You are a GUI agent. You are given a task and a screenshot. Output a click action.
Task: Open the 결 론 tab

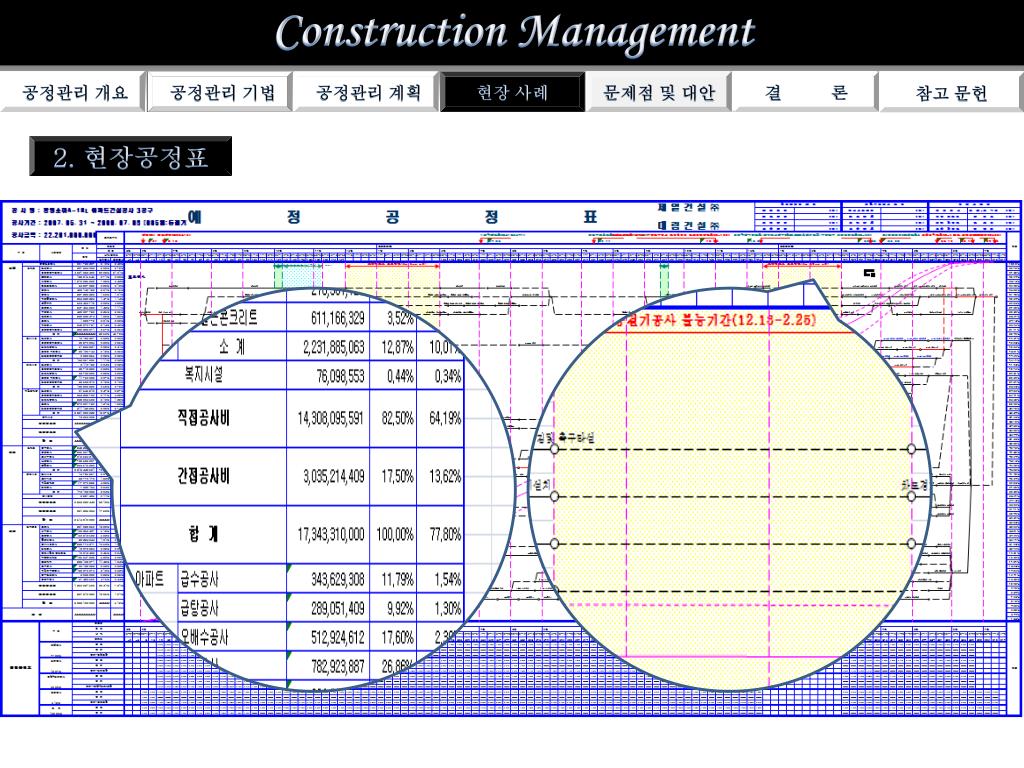pyautogui.click(x=805, y=92)
